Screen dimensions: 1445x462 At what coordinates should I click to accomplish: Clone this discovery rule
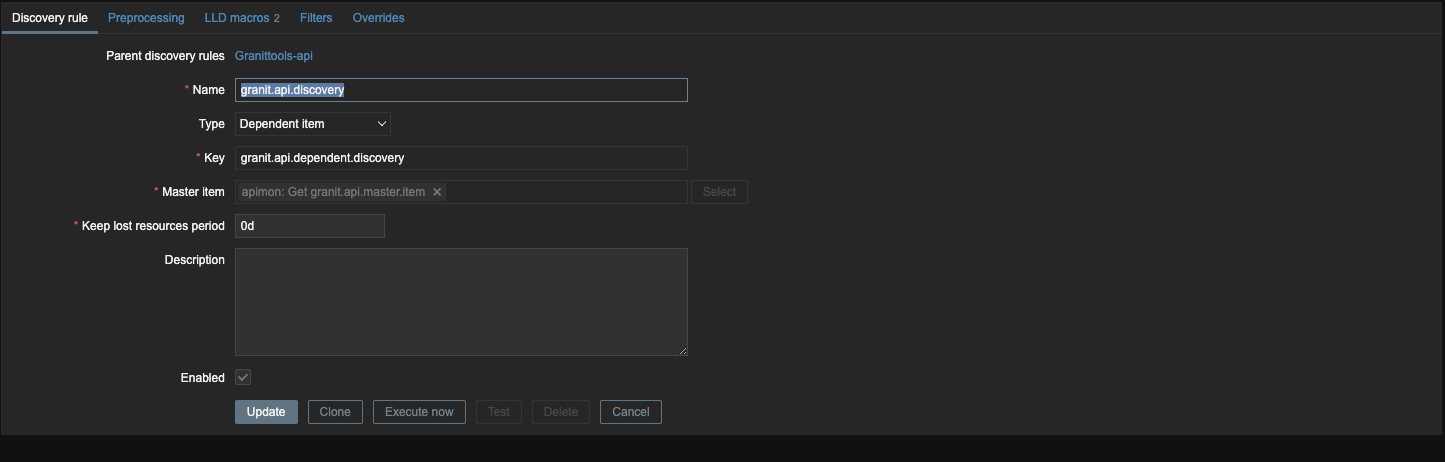click(335, 412)
